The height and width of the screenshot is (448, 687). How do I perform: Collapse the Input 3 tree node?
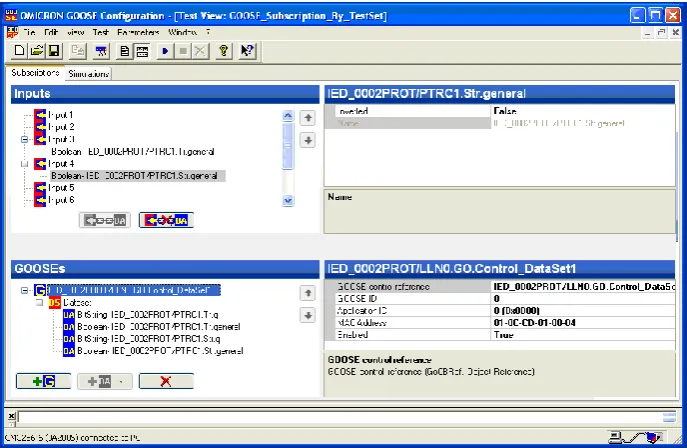[25, 139]
